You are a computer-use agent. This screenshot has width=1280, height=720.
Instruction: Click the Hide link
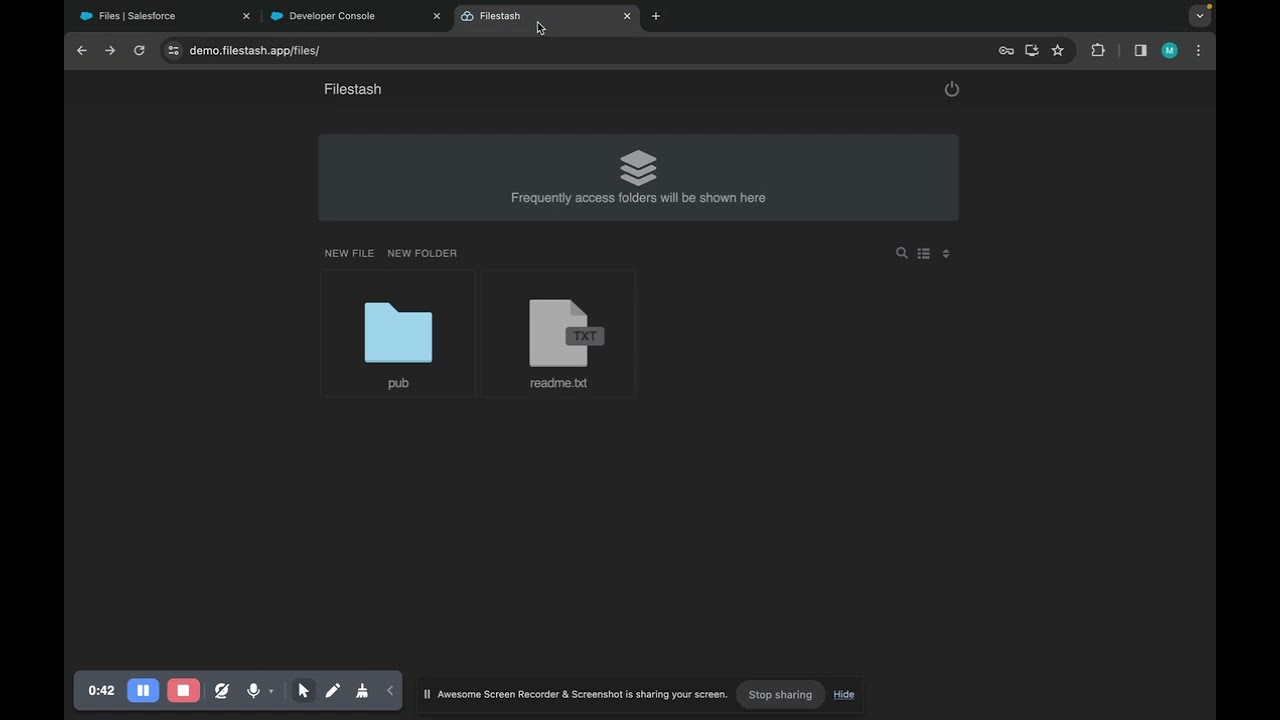pos(844,694)
